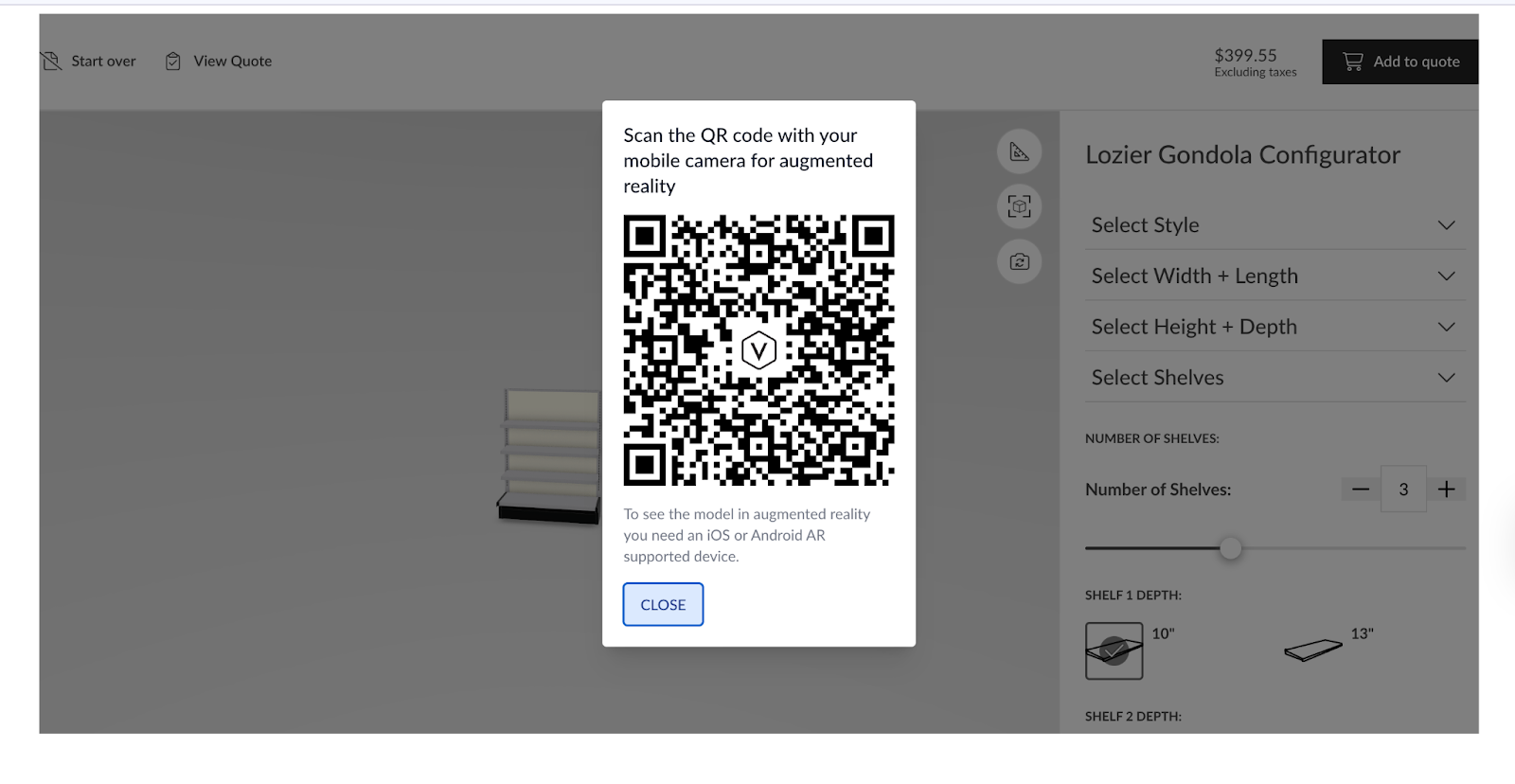Image resolution: width=1515 pixels, height=784 pixels.
Task: Click the QR code image
Action: click(758, 350)
